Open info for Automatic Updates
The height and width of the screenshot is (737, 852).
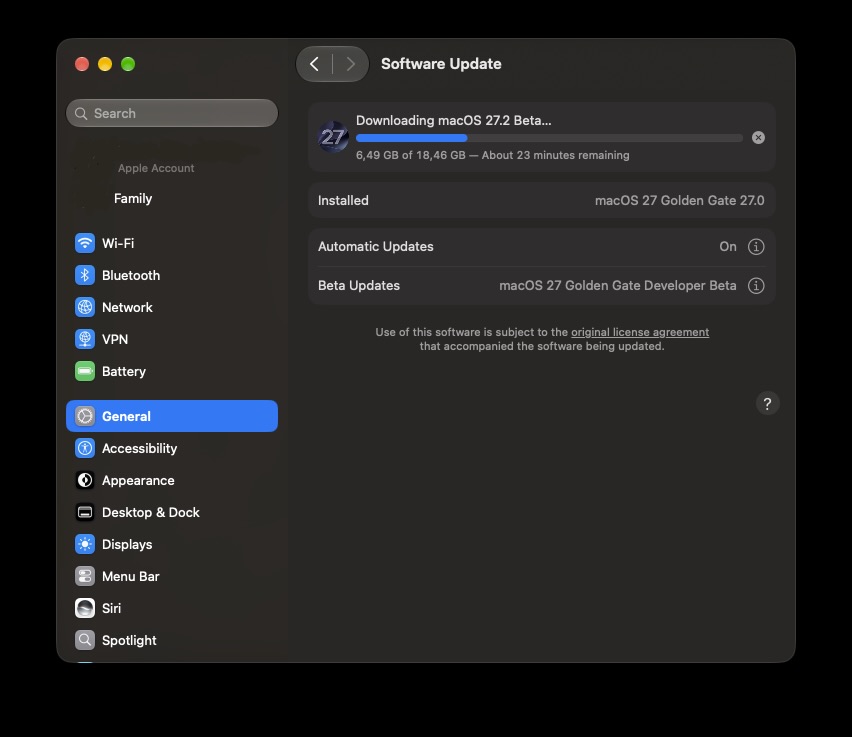pyautogui.click(x=756, y=247)
